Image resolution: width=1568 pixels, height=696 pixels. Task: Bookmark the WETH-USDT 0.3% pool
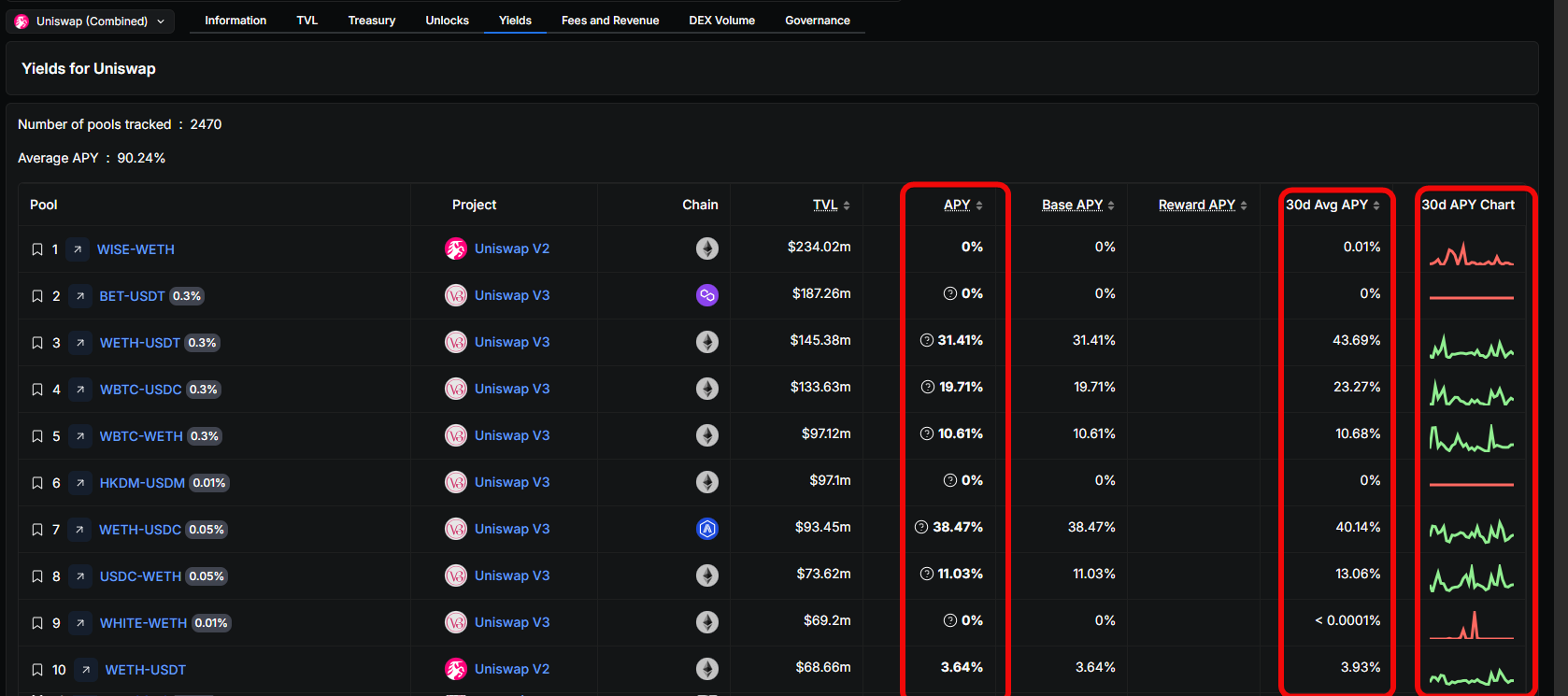coord(37,343)
